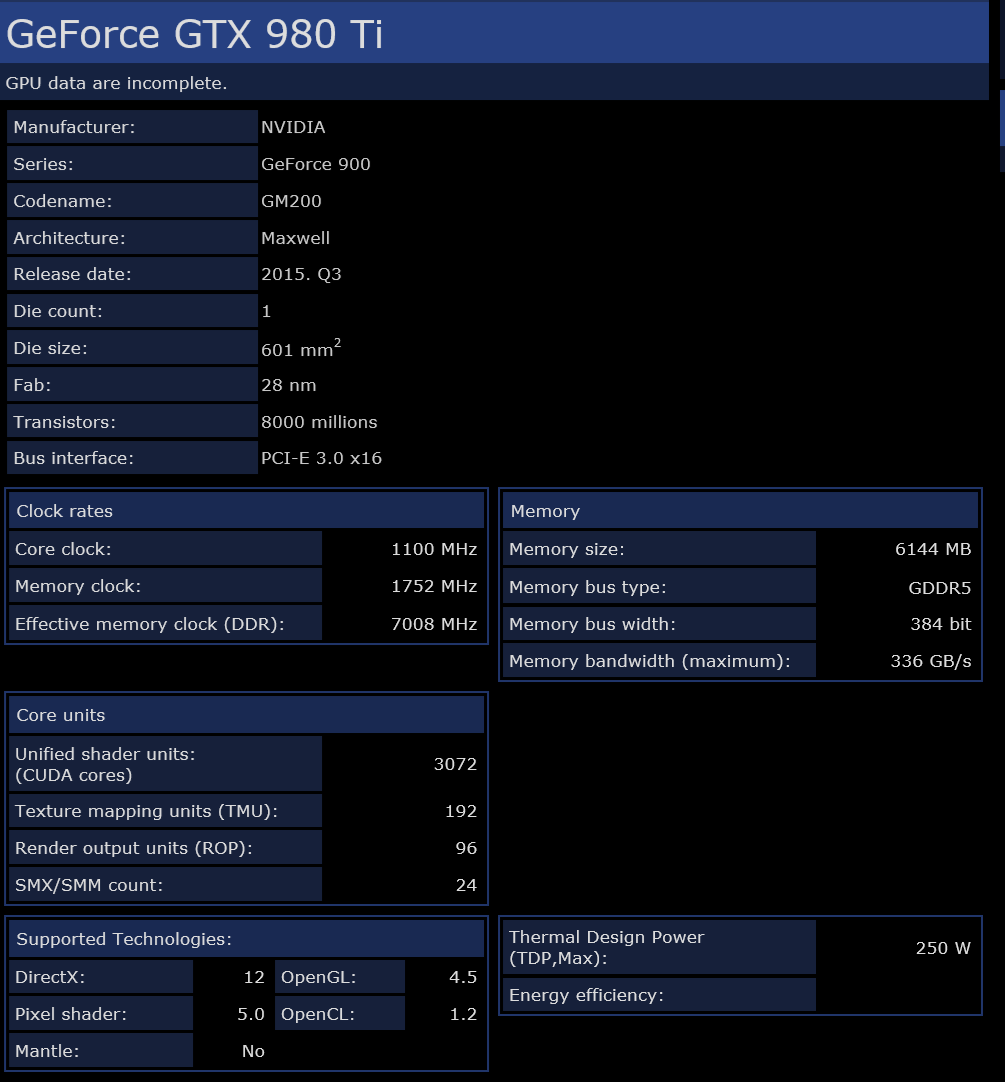Image resolution: width=1005 pixels, height=1082 pixels.
Task: Select the Fab value 28 nm
Action: (289, 385)
